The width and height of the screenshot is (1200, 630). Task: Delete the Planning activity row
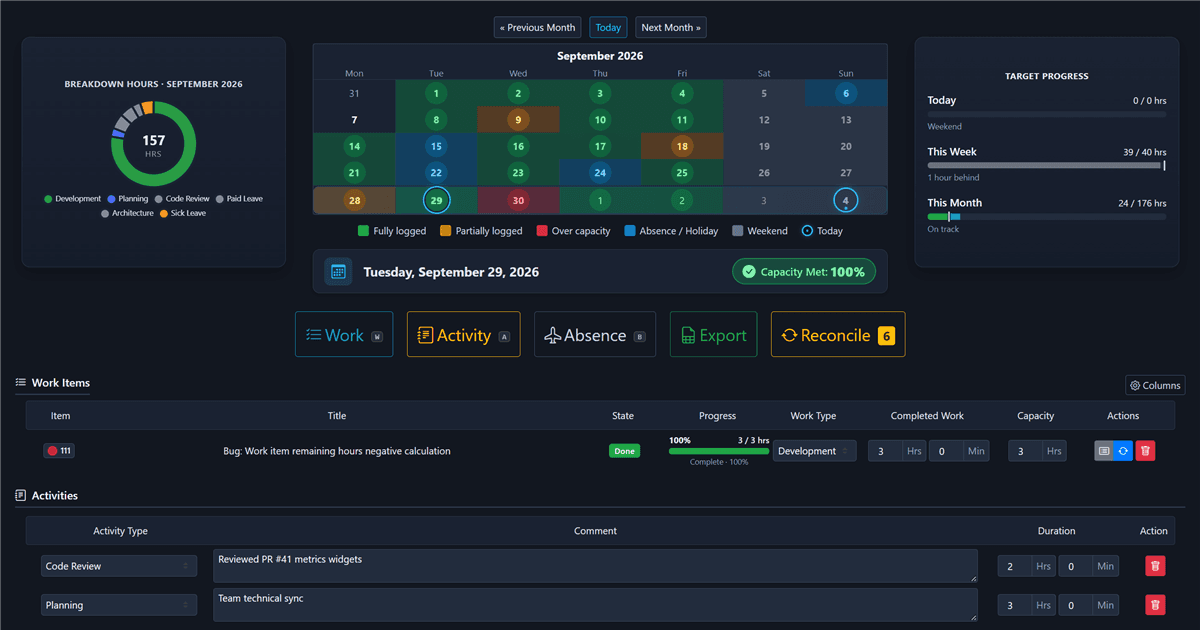(1155, 605)
